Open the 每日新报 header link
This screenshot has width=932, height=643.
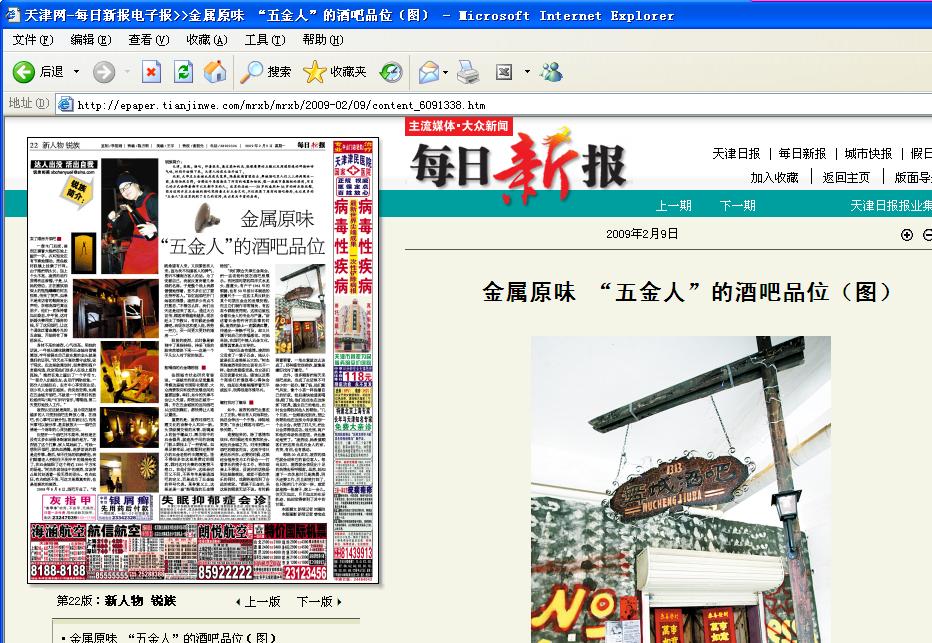click(802, 154)
